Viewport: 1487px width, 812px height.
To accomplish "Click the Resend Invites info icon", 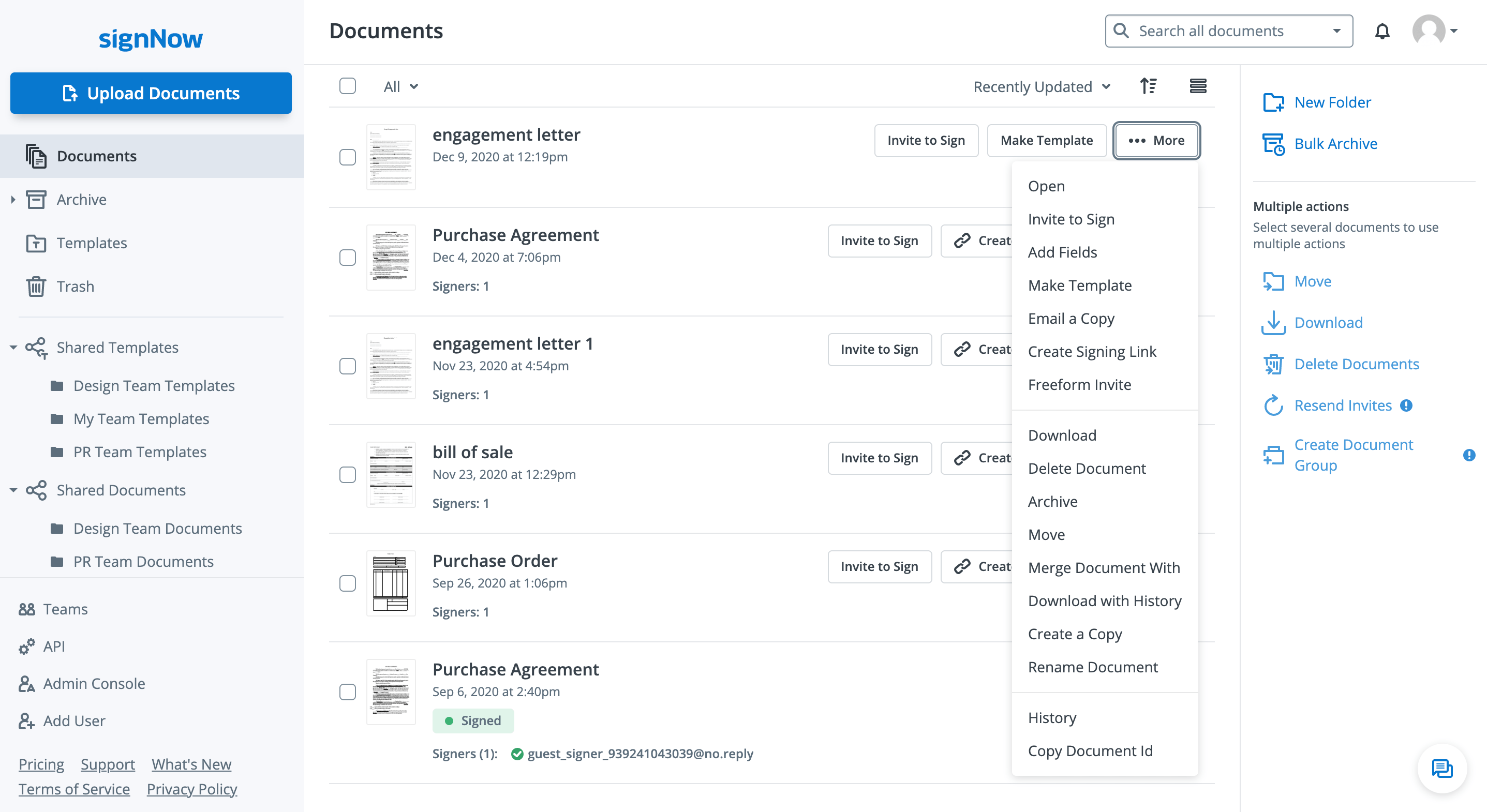I will click(1407, 405).
